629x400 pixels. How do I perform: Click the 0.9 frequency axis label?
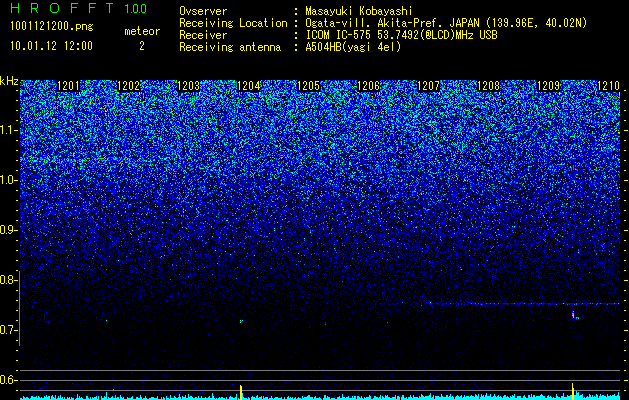click(x=9, y=230)
